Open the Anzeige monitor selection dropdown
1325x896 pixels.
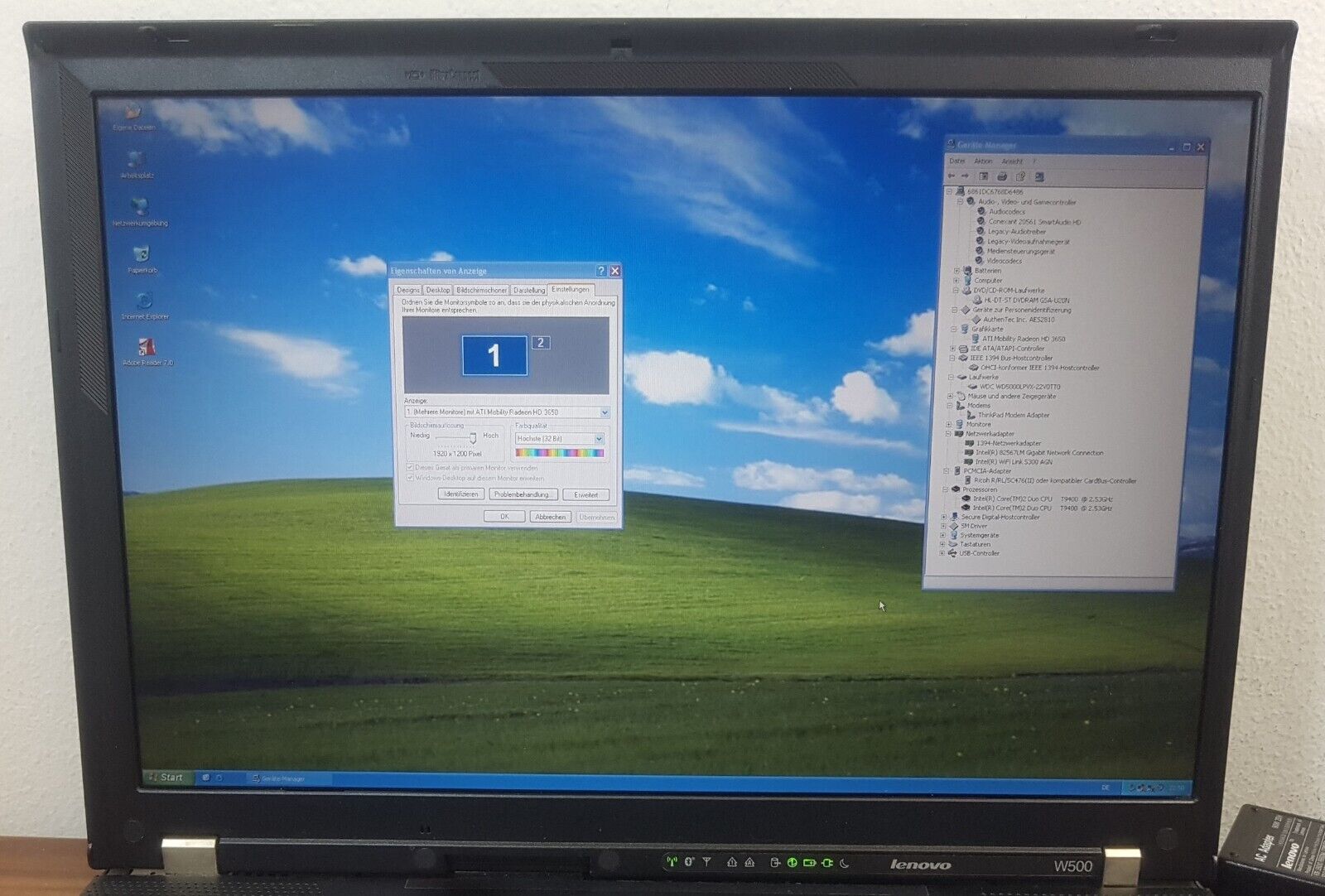tap(605, 412)
